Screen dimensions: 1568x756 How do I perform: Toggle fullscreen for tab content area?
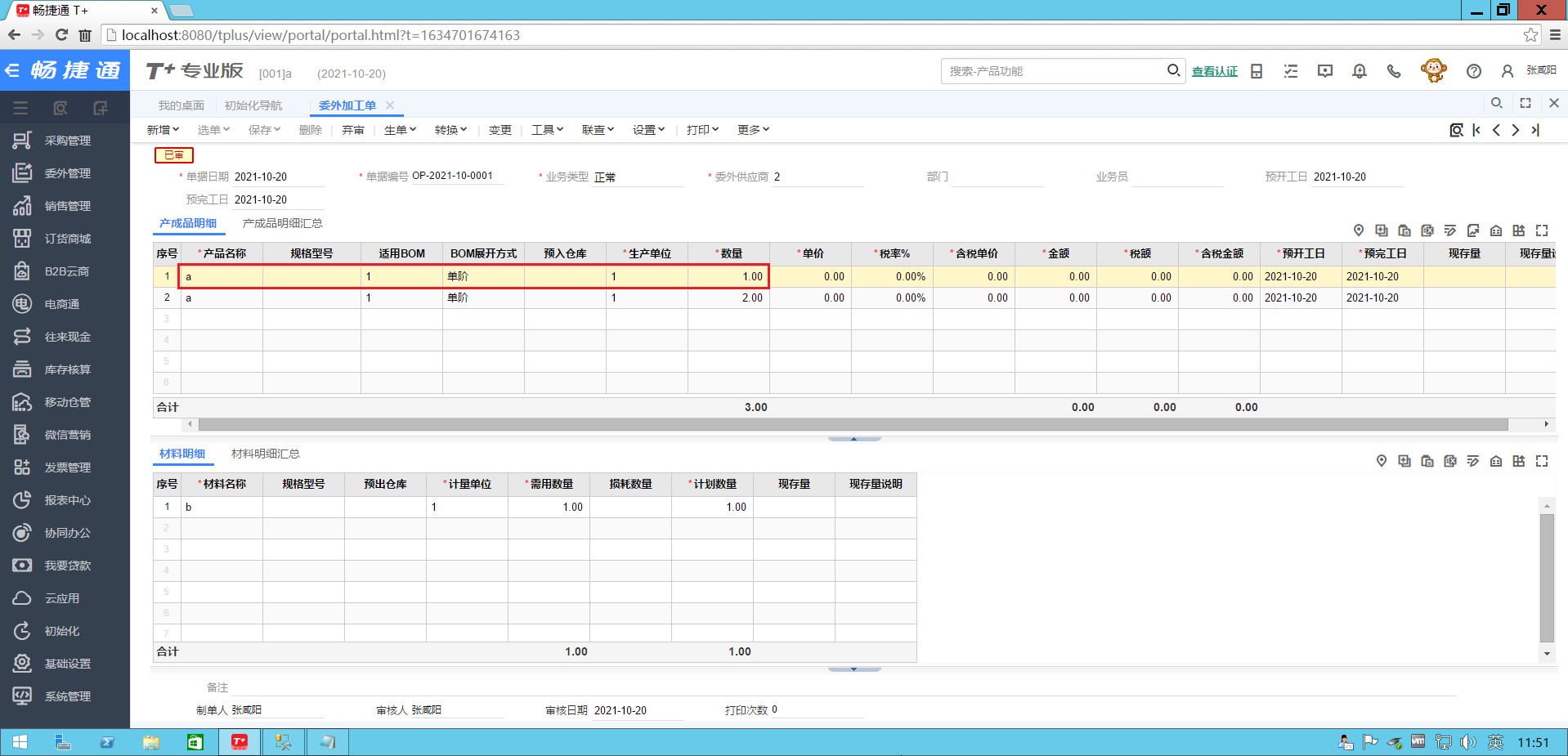click(1525, 103)
